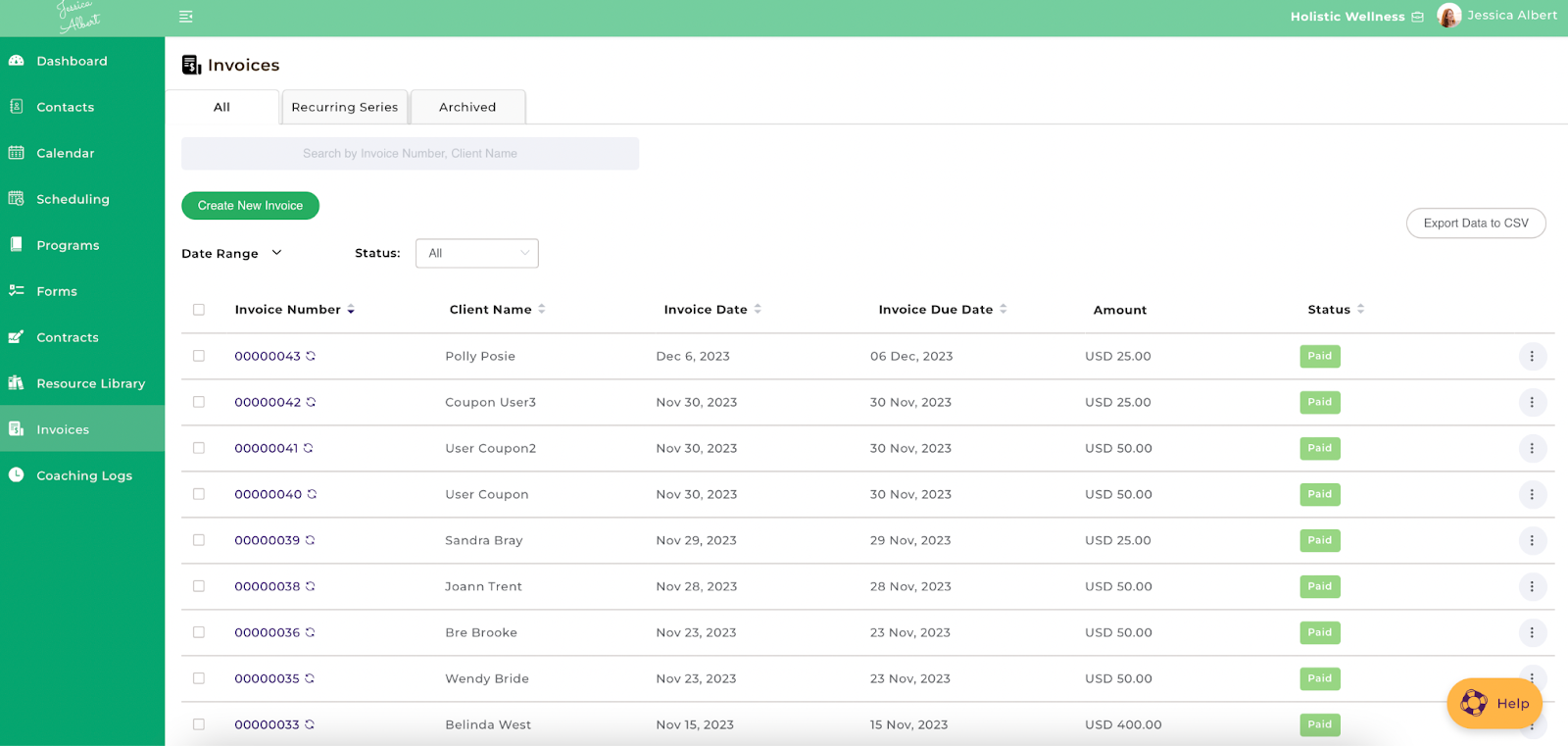Switch to the Archived tab
Viewport: 1568px width, 746px height.
click(x=467, y=107)
